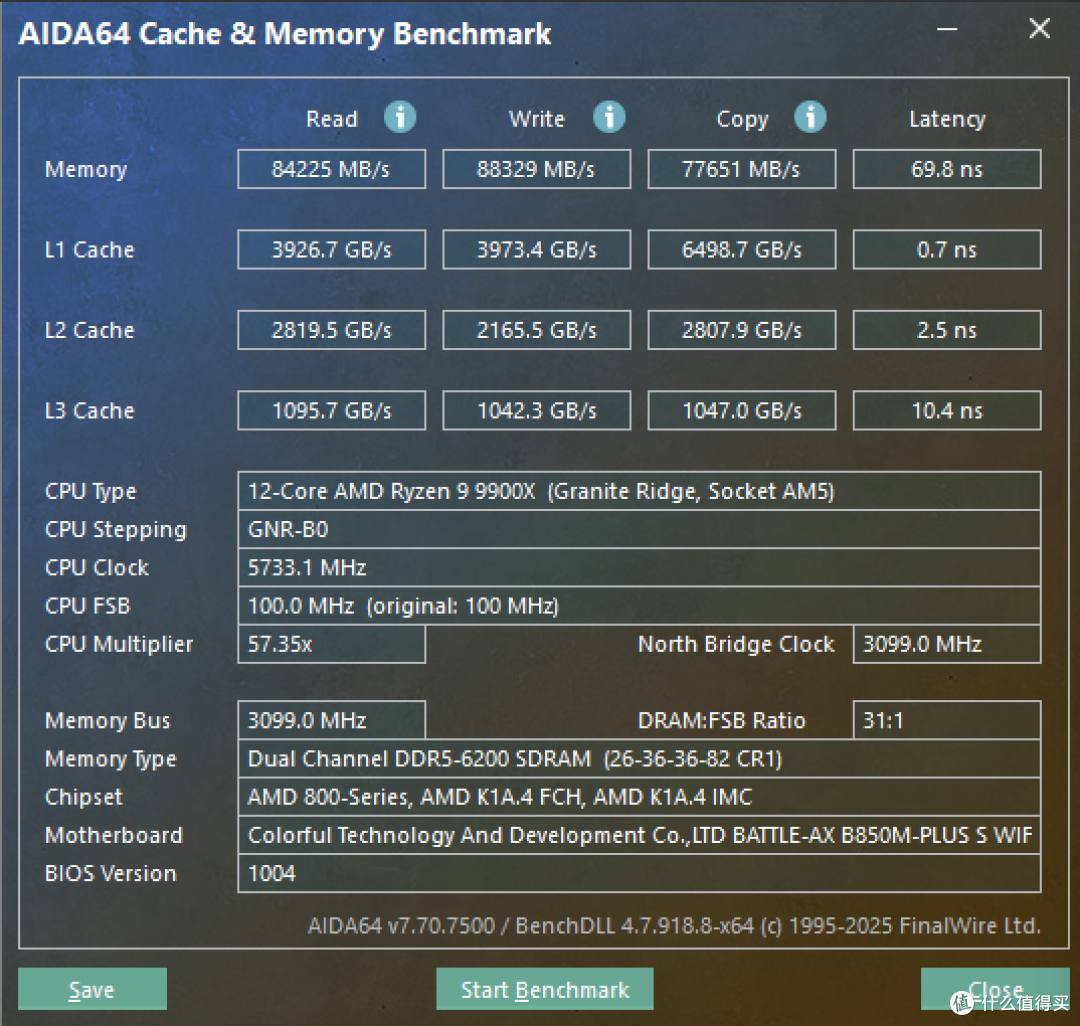The height and width of the screenshot is (1026, 1080).
Task: Click the AIDA64 Cache & Memory Benchmark title
Action: (284, 34)
